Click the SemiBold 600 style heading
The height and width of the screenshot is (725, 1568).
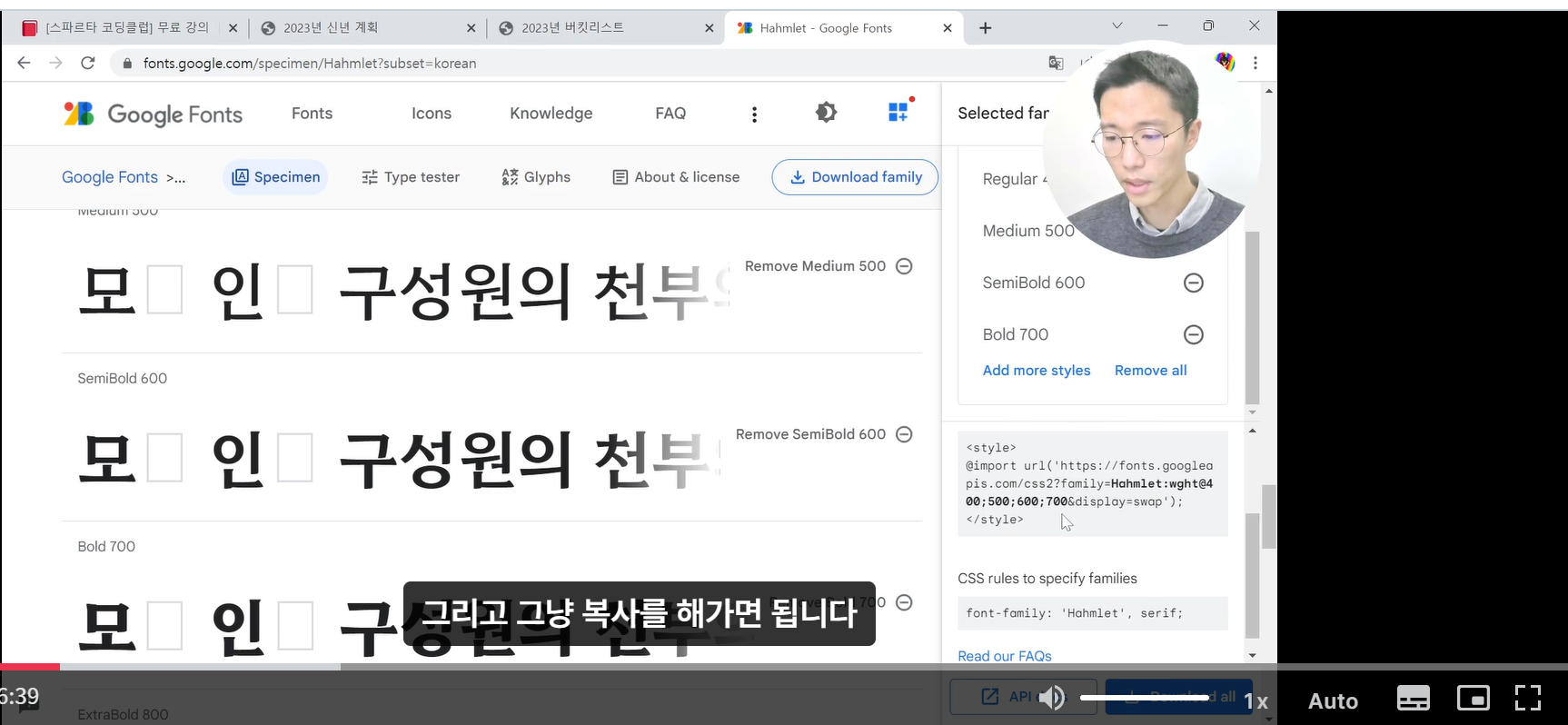click(x=122, y=378)
